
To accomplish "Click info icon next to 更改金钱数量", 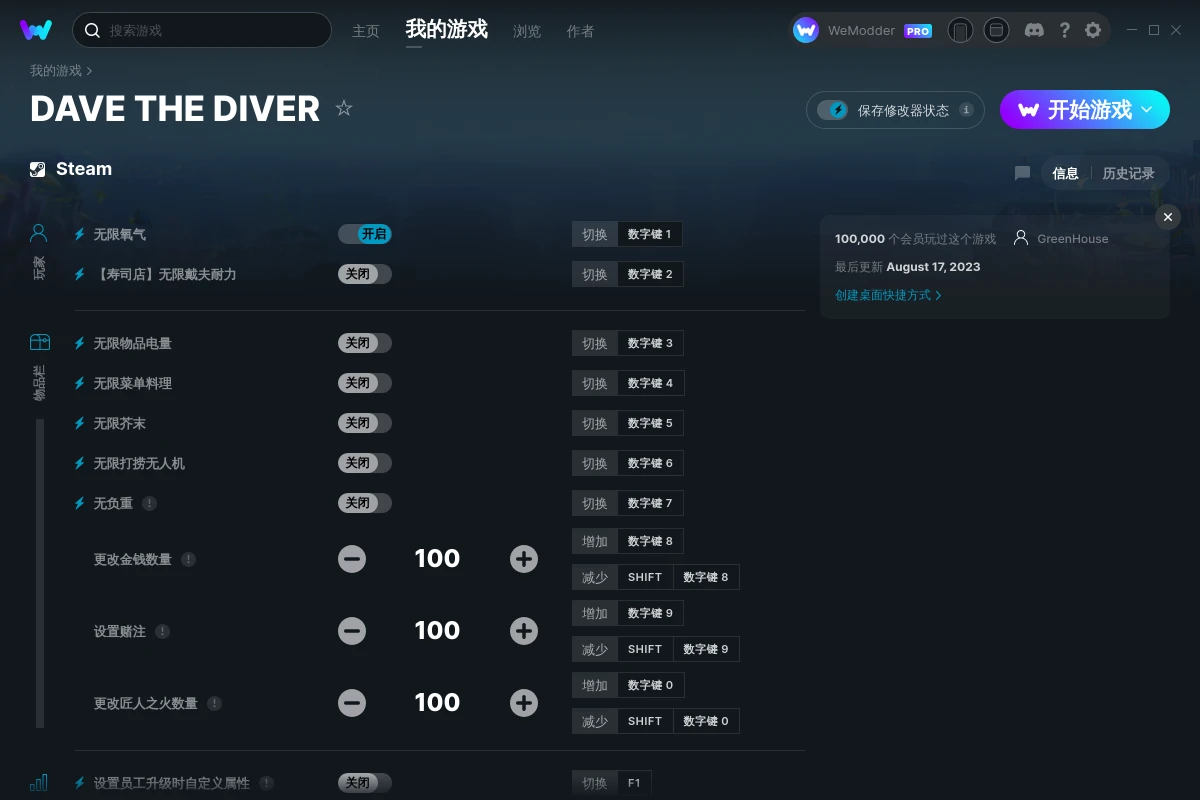I will (188, 559).
